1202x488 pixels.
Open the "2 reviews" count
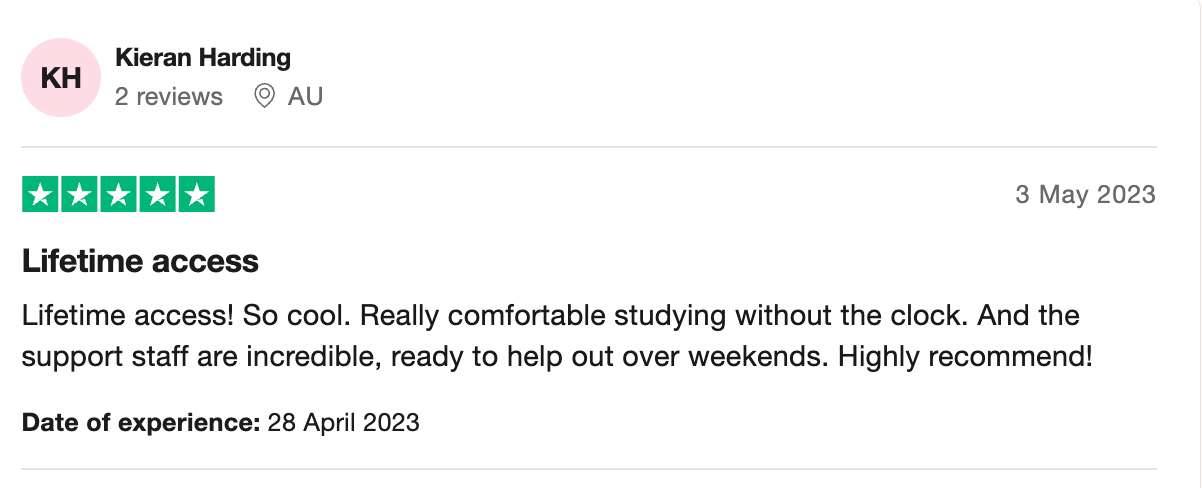(169, 96)
